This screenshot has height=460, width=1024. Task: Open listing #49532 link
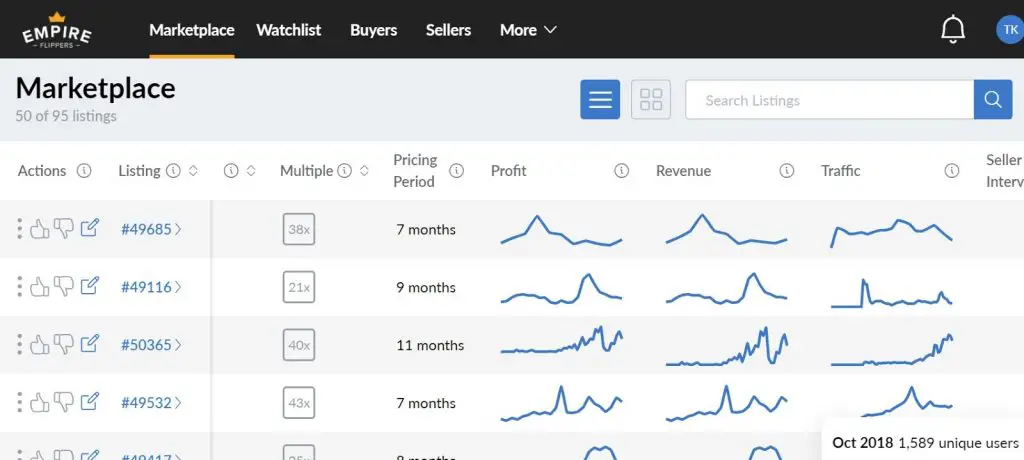pos(152,402)
